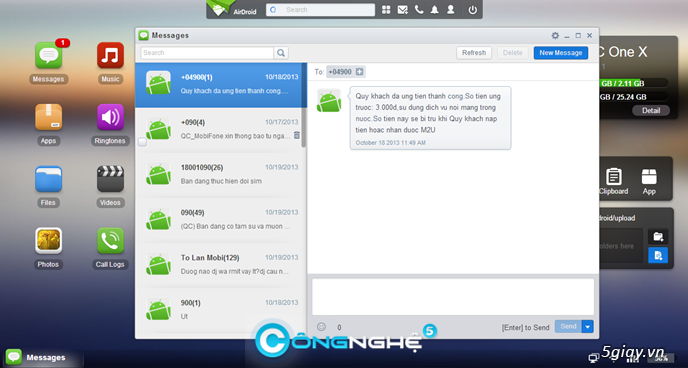Click the October 18 2013 11:49 AM timestamp
Image resolution: width=688 pixels, height=368 pixels.
click(391, 143)
